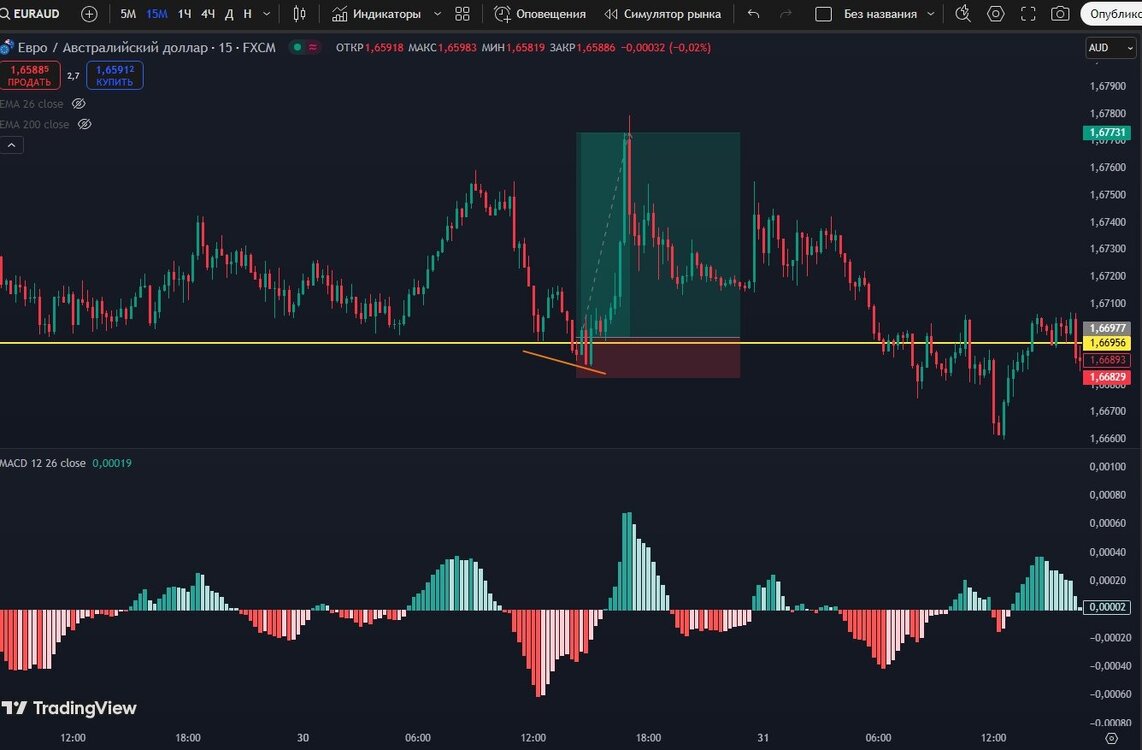Select the Д daily timeframe

point(229,14)
